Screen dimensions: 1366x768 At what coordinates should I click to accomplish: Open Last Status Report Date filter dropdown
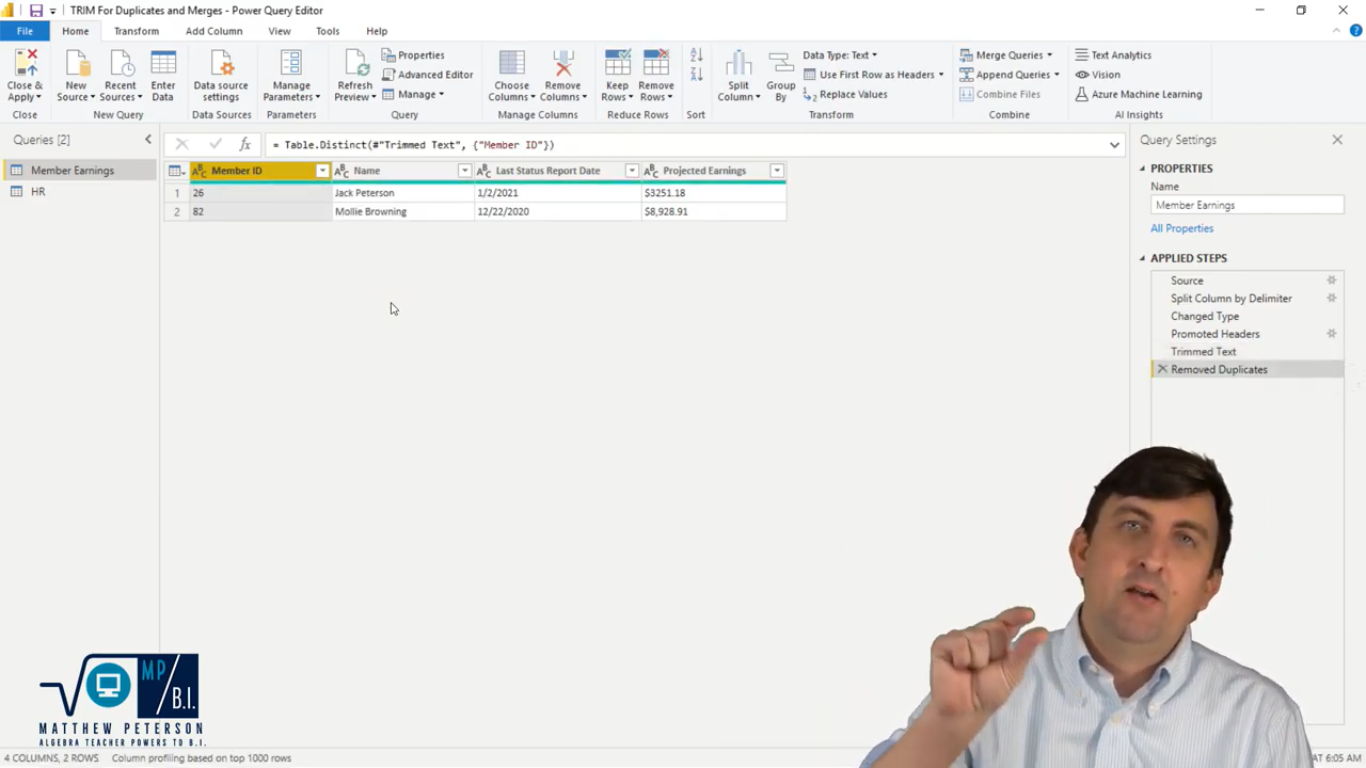click(x=632, y=171)
